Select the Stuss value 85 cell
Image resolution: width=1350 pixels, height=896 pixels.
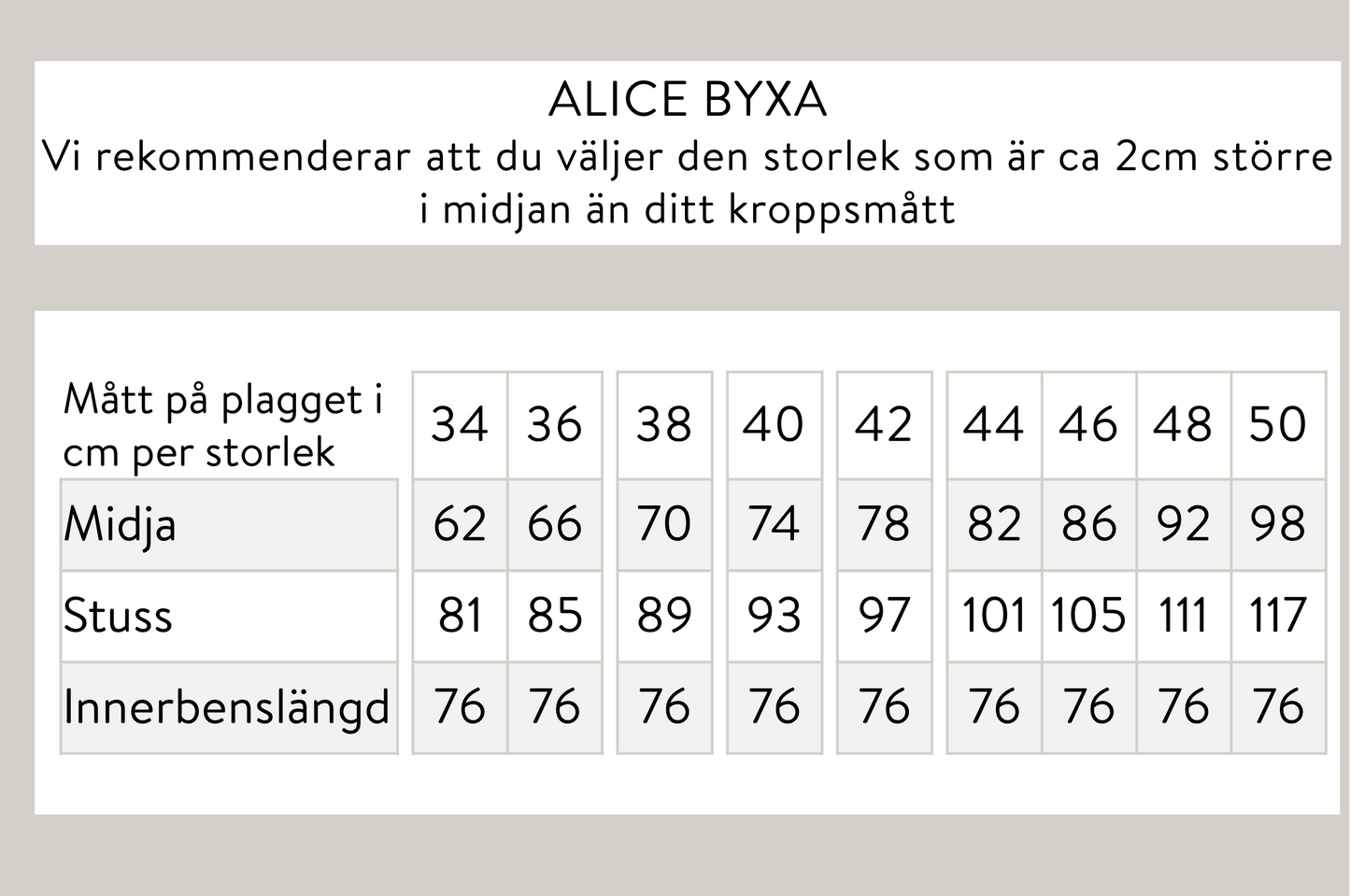tap(555, 616)
